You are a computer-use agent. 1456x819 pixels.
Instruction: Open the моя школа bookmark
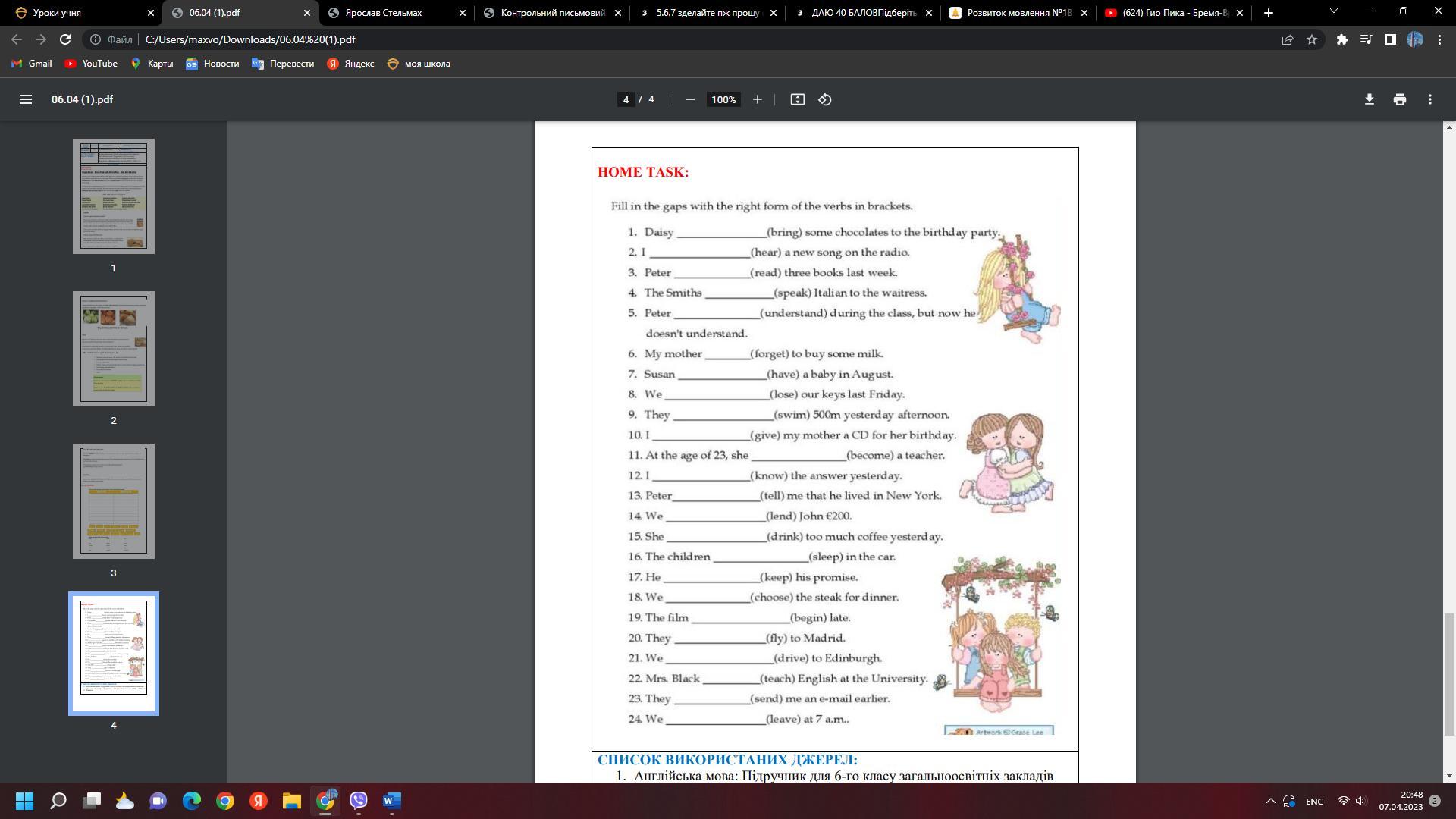pos(419,64)
